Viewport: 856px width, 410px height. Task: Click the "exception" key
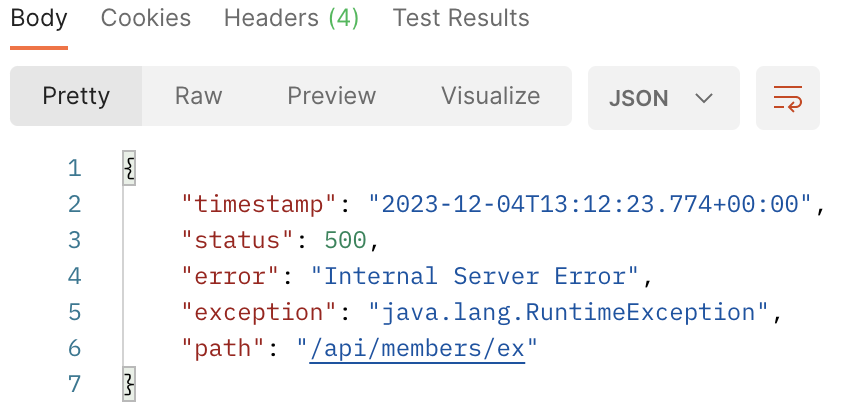pos(260,312)
